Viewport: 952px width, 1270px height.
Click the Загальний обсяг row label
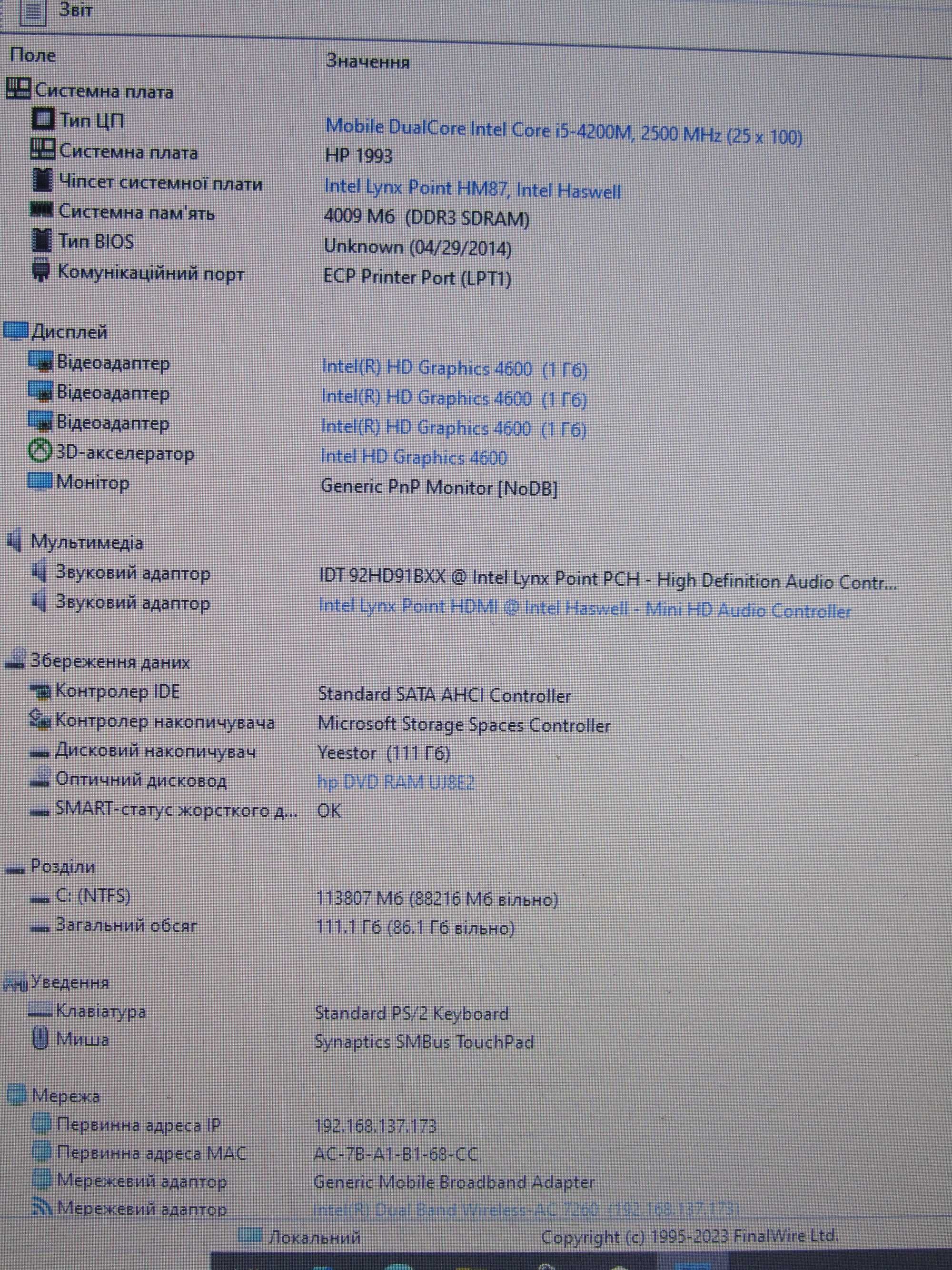(126, 925)
